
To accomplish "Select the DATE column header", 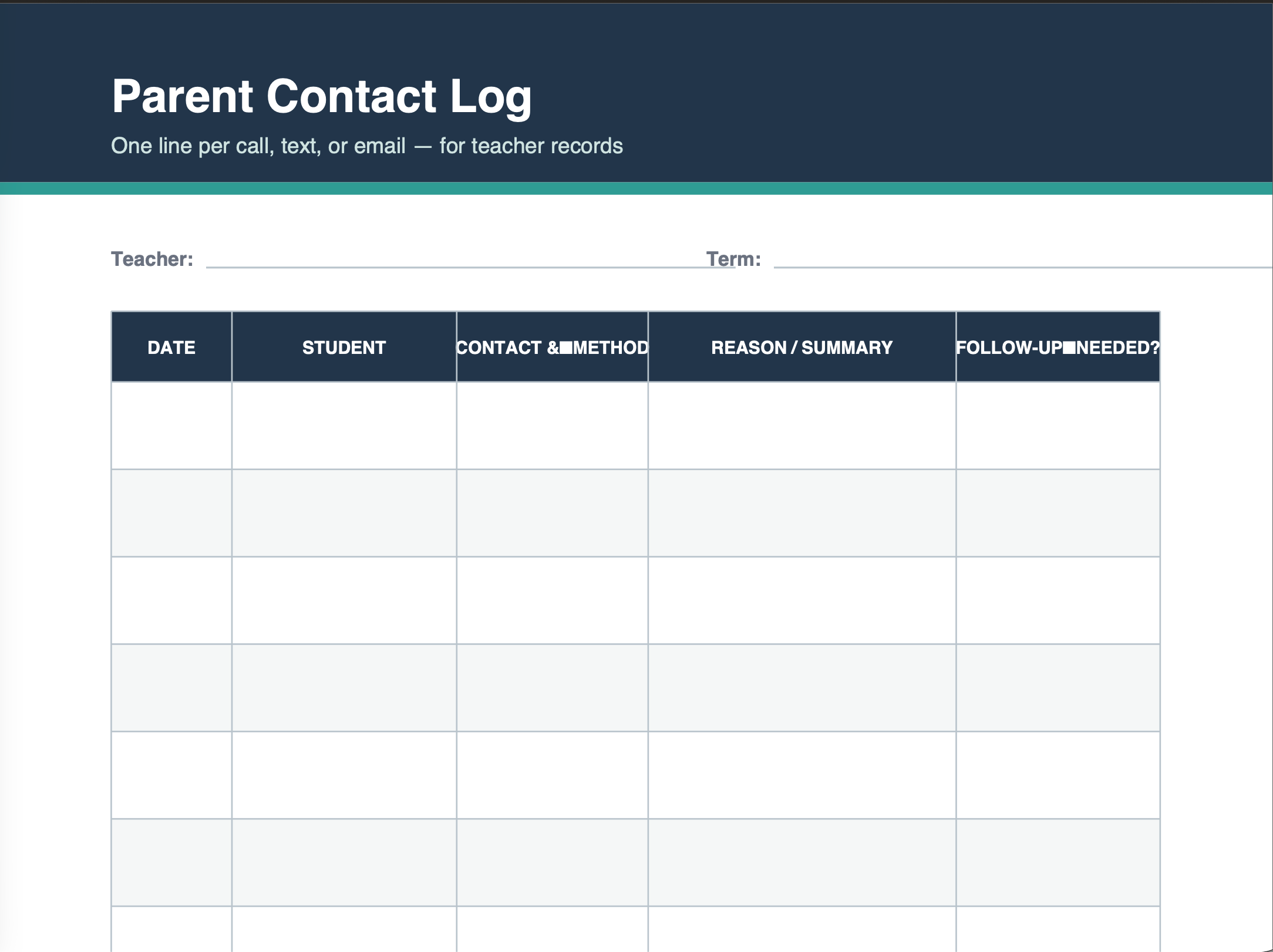I will click(171, 347).
